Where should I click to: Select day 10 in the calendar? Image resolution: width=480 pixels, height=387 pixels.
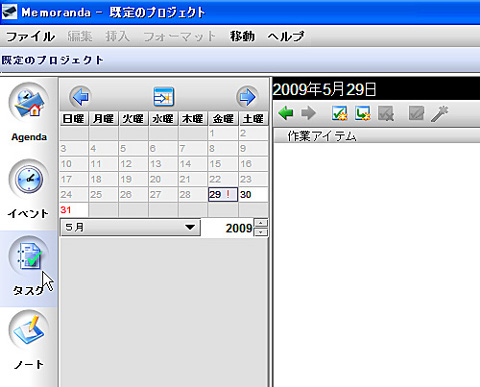coord(74,164)
